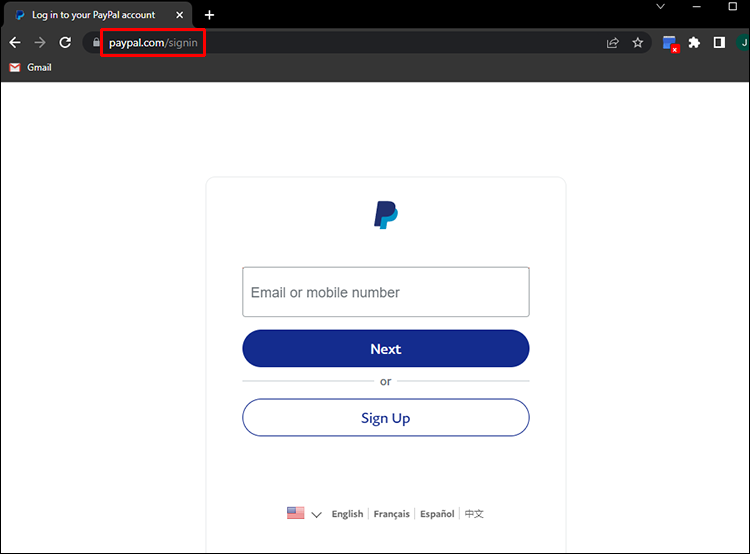The height and width of the screenshot is (554, 750).
Task: Minimize the browser window
Action: point(696,7)
